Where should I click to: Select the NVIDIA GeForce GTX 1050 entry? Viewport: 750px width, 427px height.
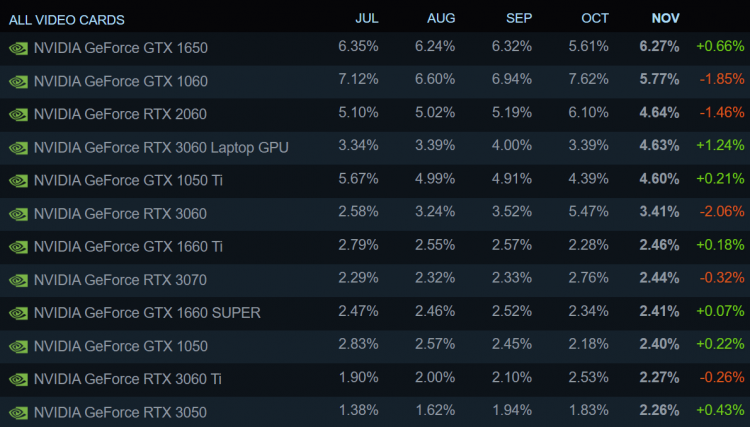click(120, 345)
